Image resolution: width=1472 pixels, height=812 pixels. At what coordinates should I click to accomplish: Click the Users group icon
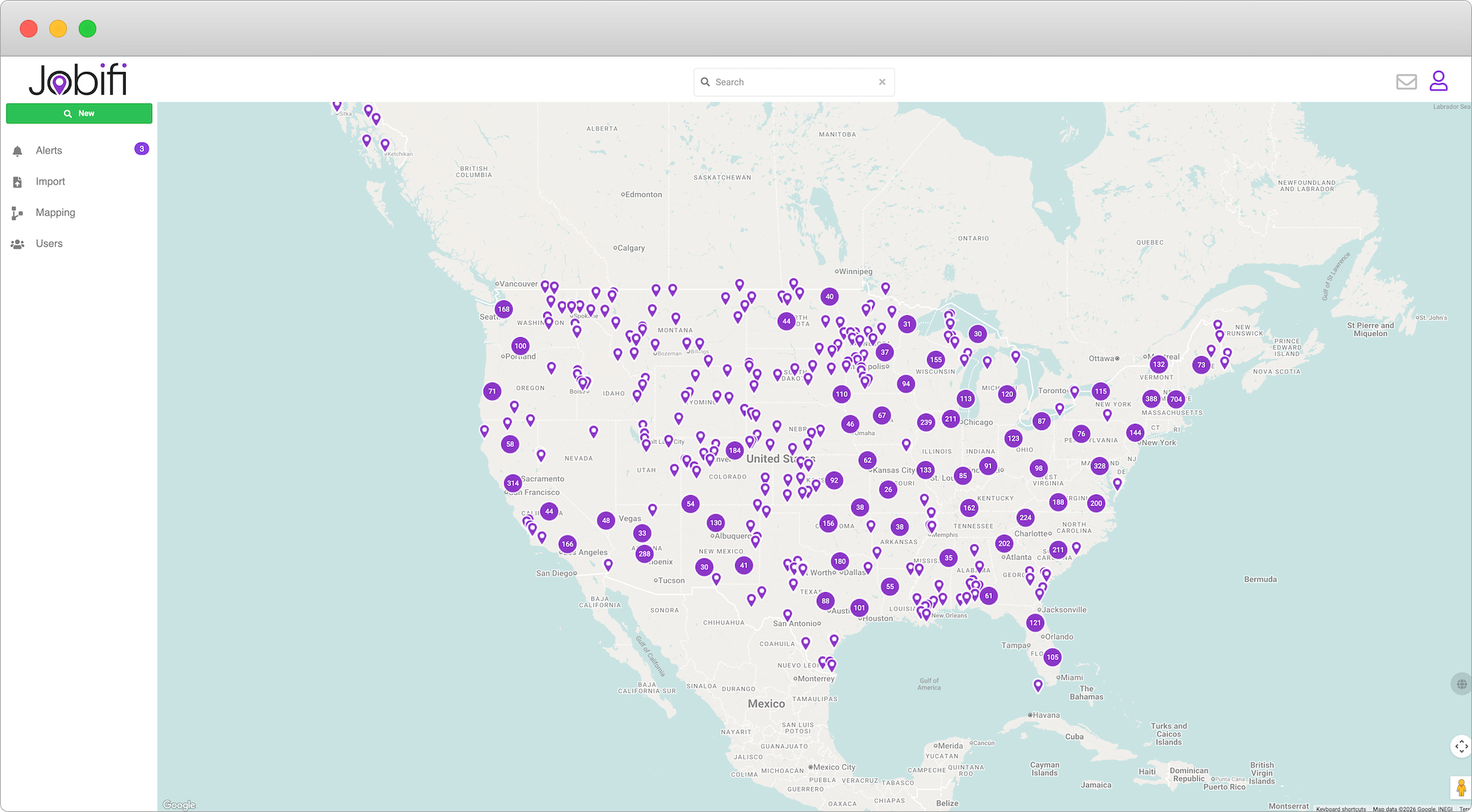coord(18,244)
